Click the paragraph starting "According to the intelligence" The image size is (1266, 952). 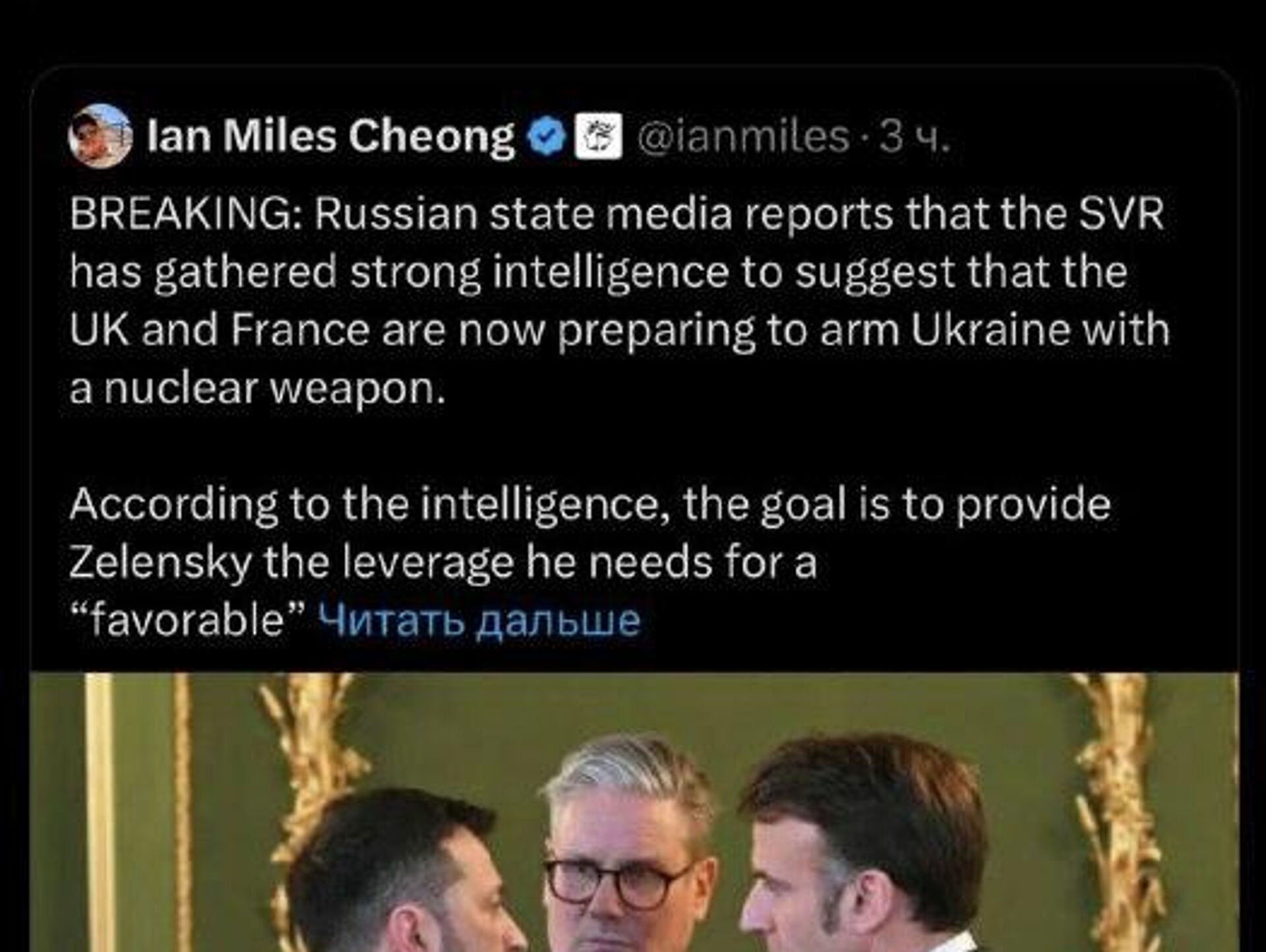pos(589,505)
